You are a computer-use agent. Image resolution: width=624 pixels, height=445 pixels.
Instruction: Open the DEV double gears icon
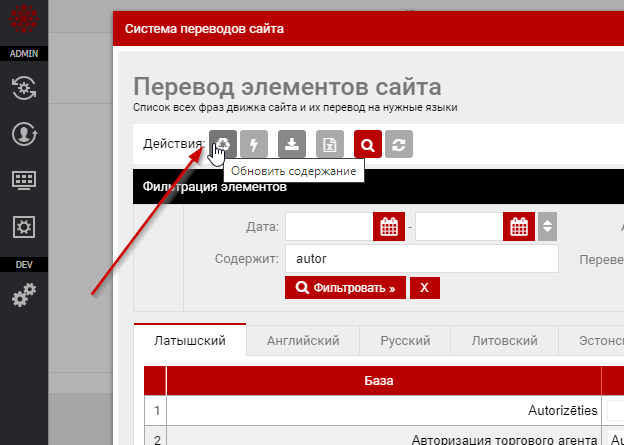coord(24,295)
